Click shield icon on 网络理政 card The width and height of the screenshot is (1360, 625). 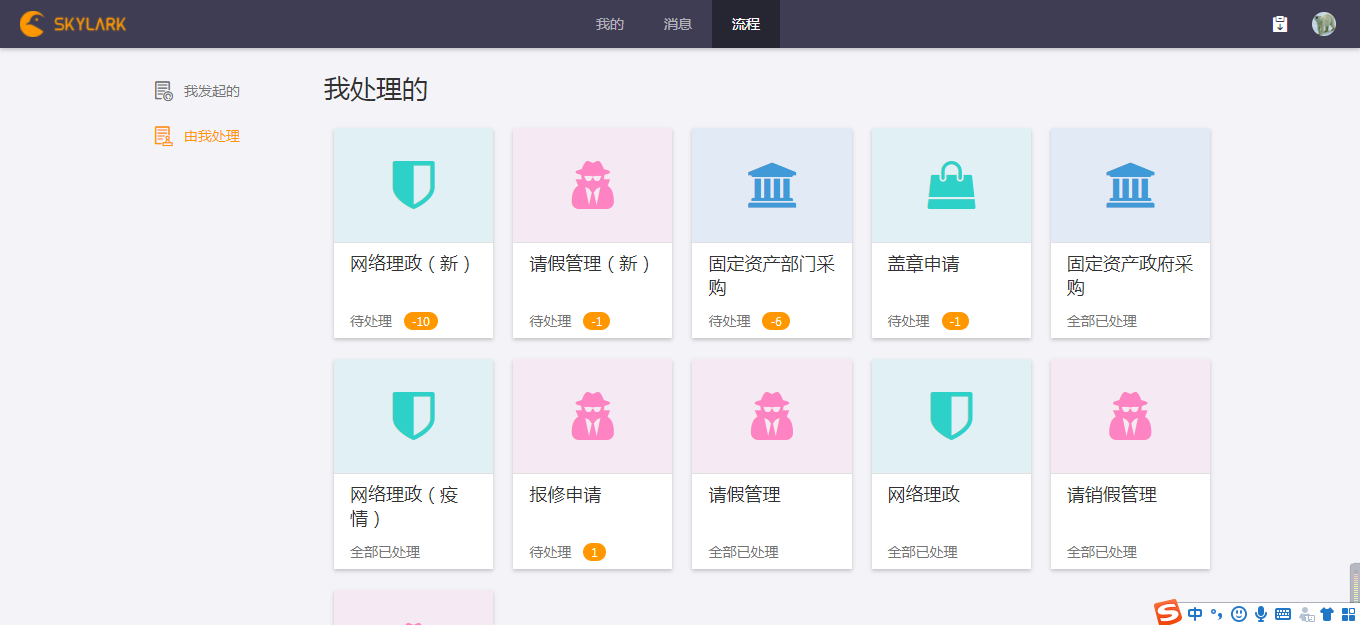pyautogui.click(x=951, y=416)
